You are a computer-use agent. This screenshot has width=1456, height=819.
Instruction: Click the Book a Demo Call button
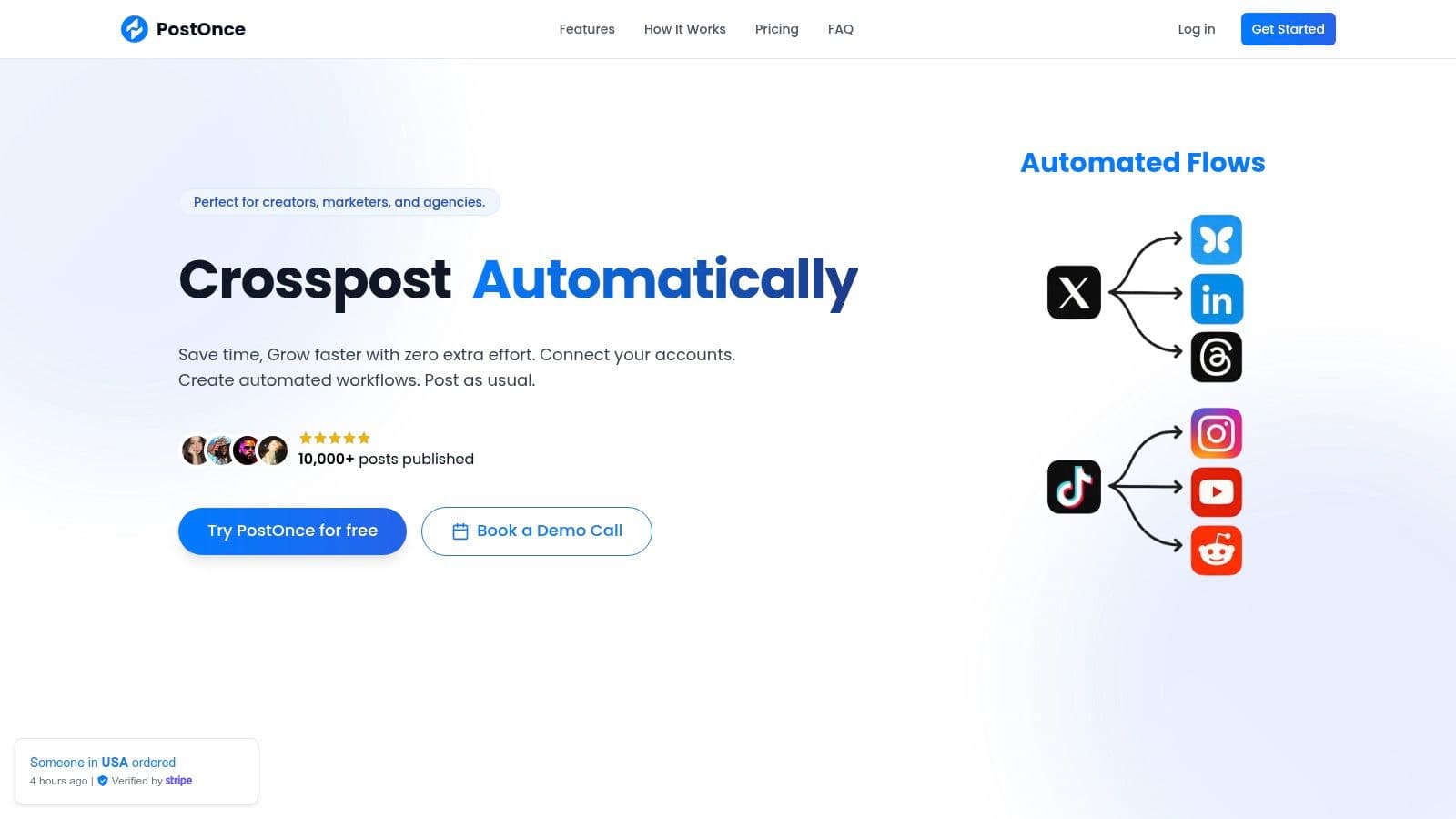click(x=537, y=531)
